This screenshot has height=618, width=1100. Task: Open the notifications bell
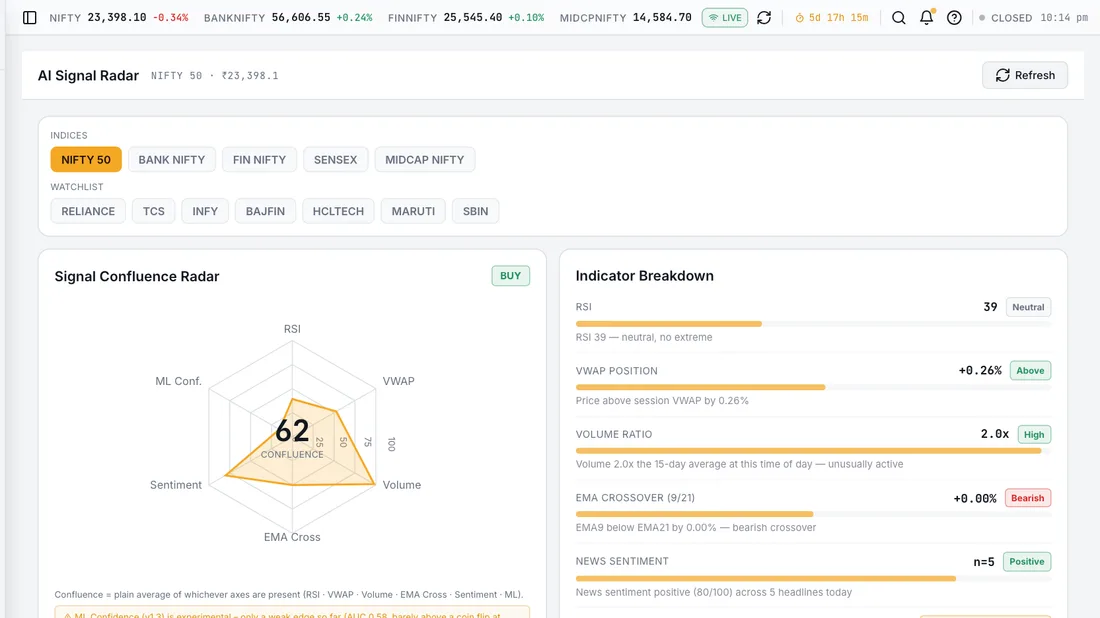[x=927, y=18]
